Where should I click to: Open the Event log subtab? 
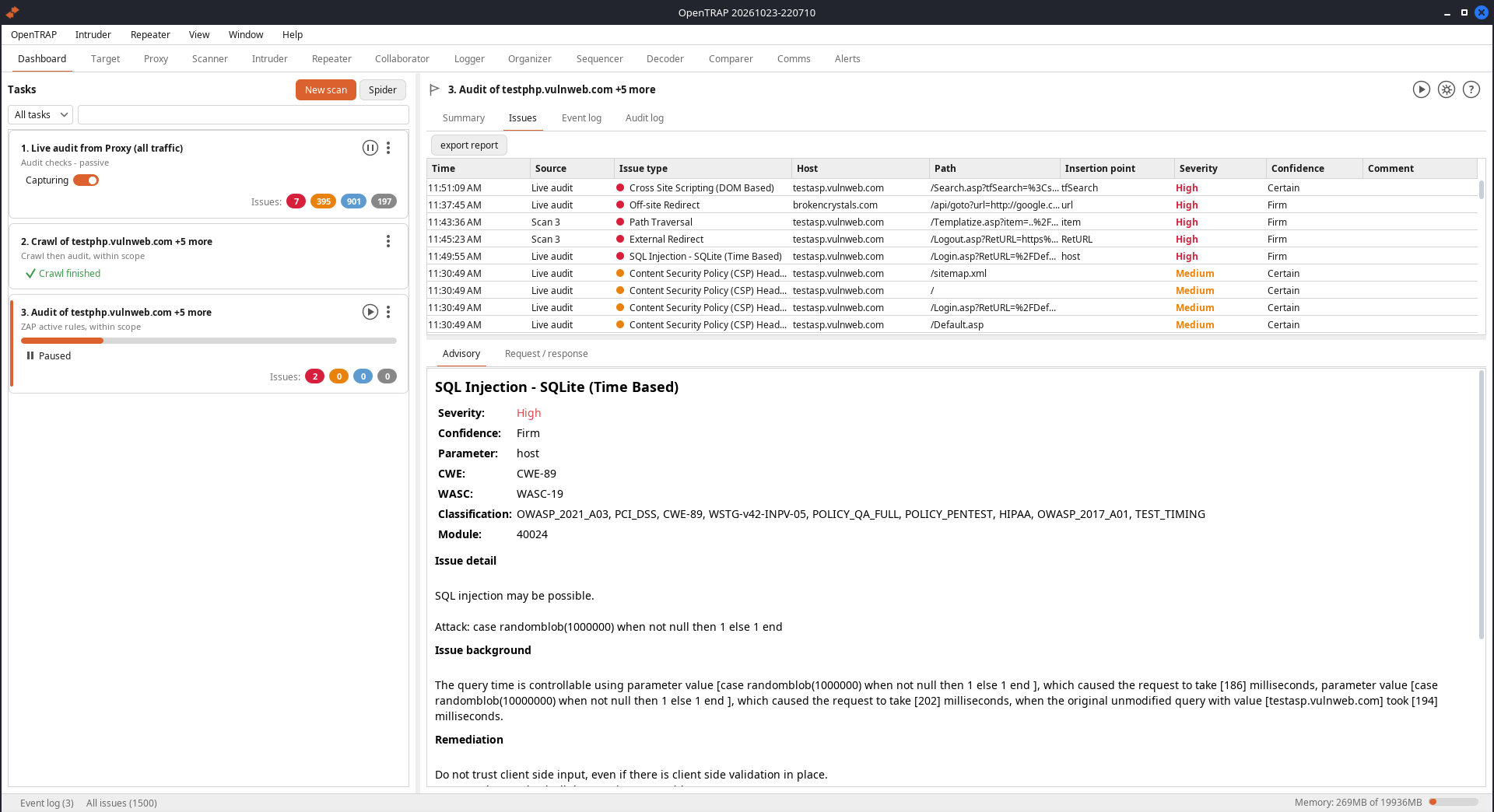[x=581, y=118]
